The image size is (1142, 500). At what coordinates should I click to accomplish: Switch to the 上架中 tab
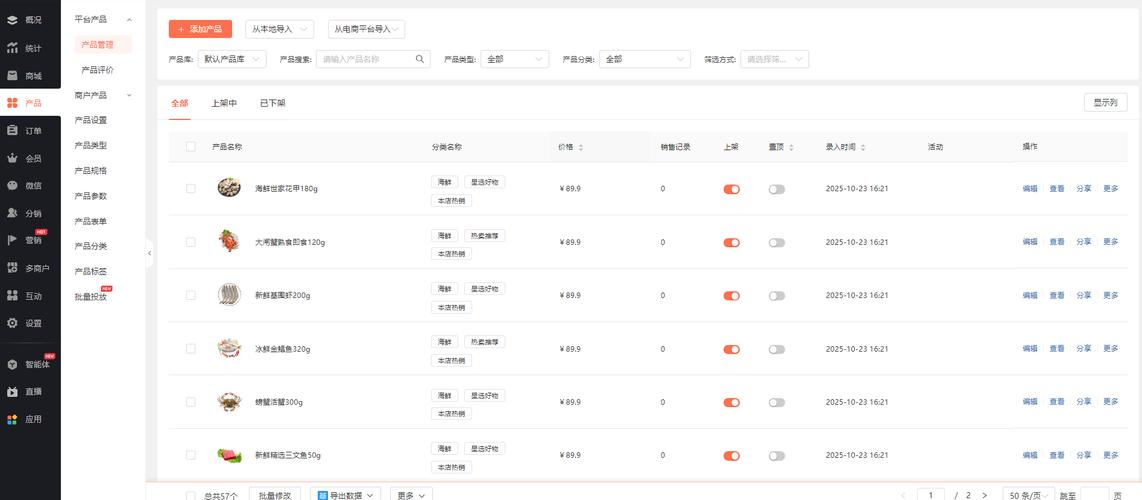(x=224, y=103)
